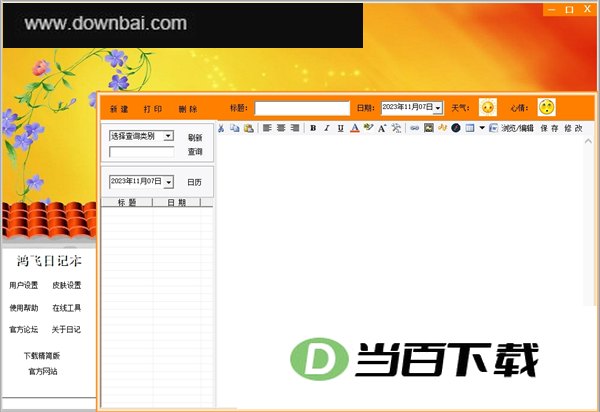Open the 选择查询类别 dropdown
The image size is (600, 412).
coord(168,136)
